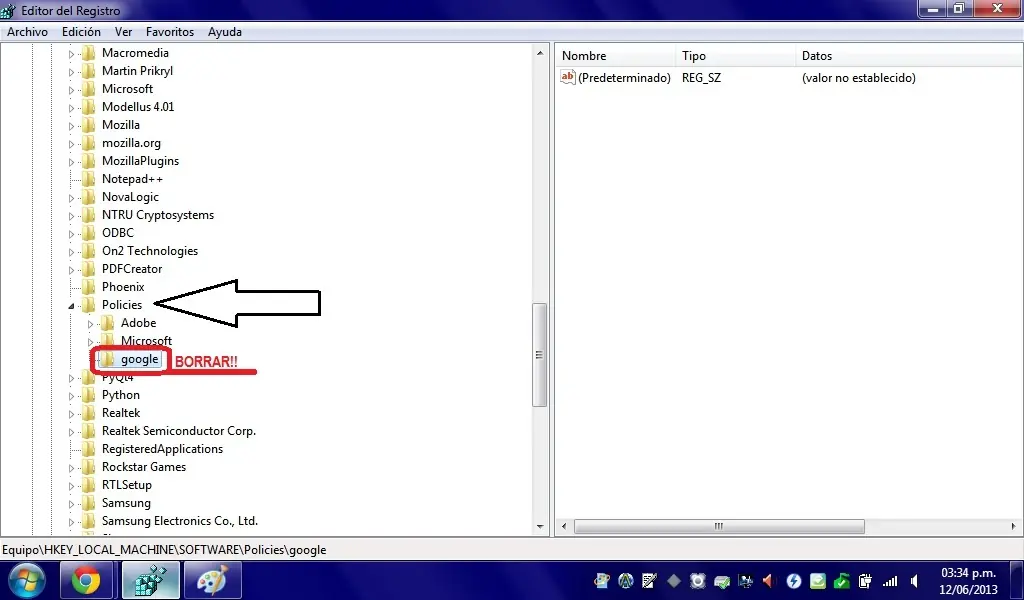Expand the Martin Prikryl key
Image resolution: width=1024 pixels, height=600 pixels.
point(71,71)
